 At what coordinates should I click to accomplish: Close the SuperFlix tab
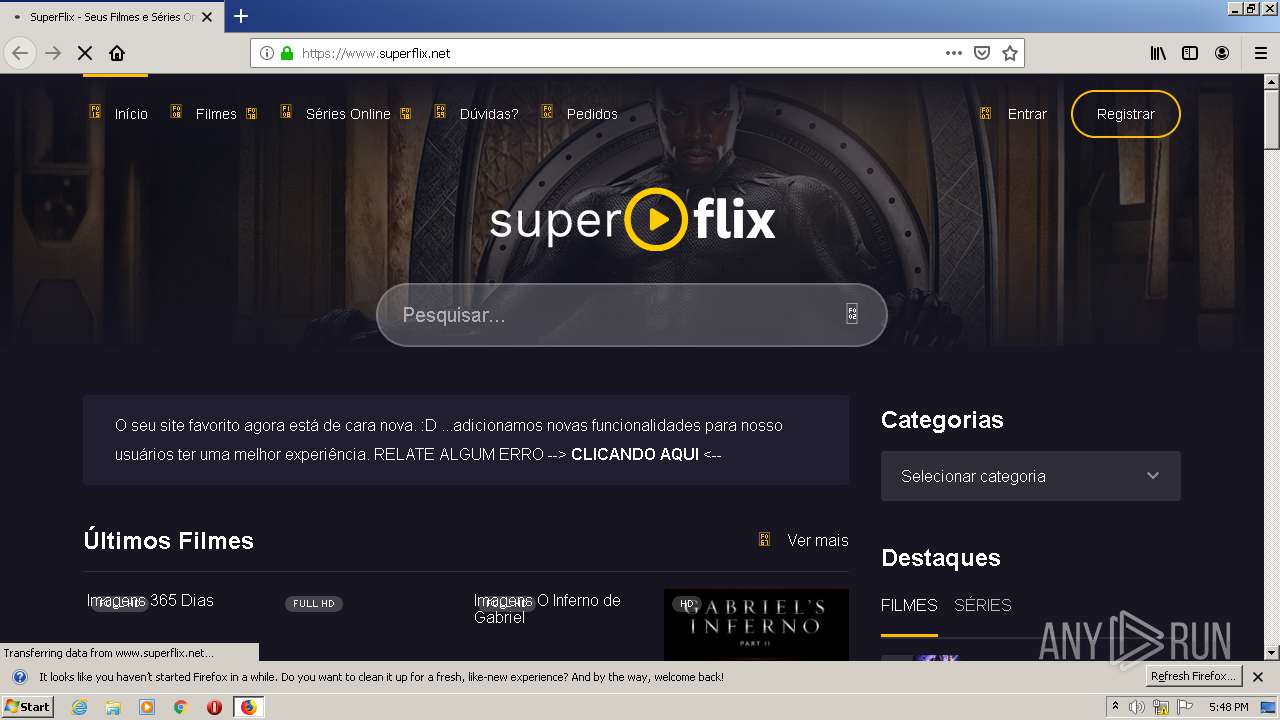click(x=207, y=17)
